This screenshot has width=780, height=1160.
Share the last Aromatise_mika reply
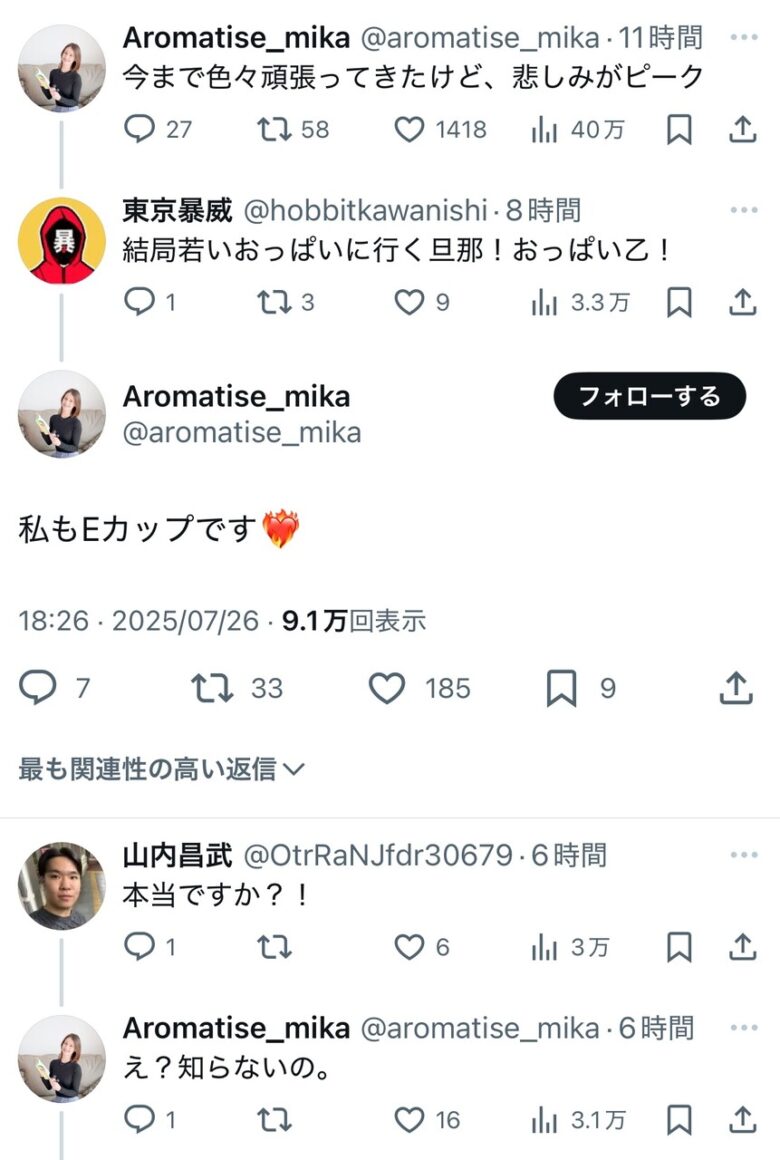(x=742, y=1120)
